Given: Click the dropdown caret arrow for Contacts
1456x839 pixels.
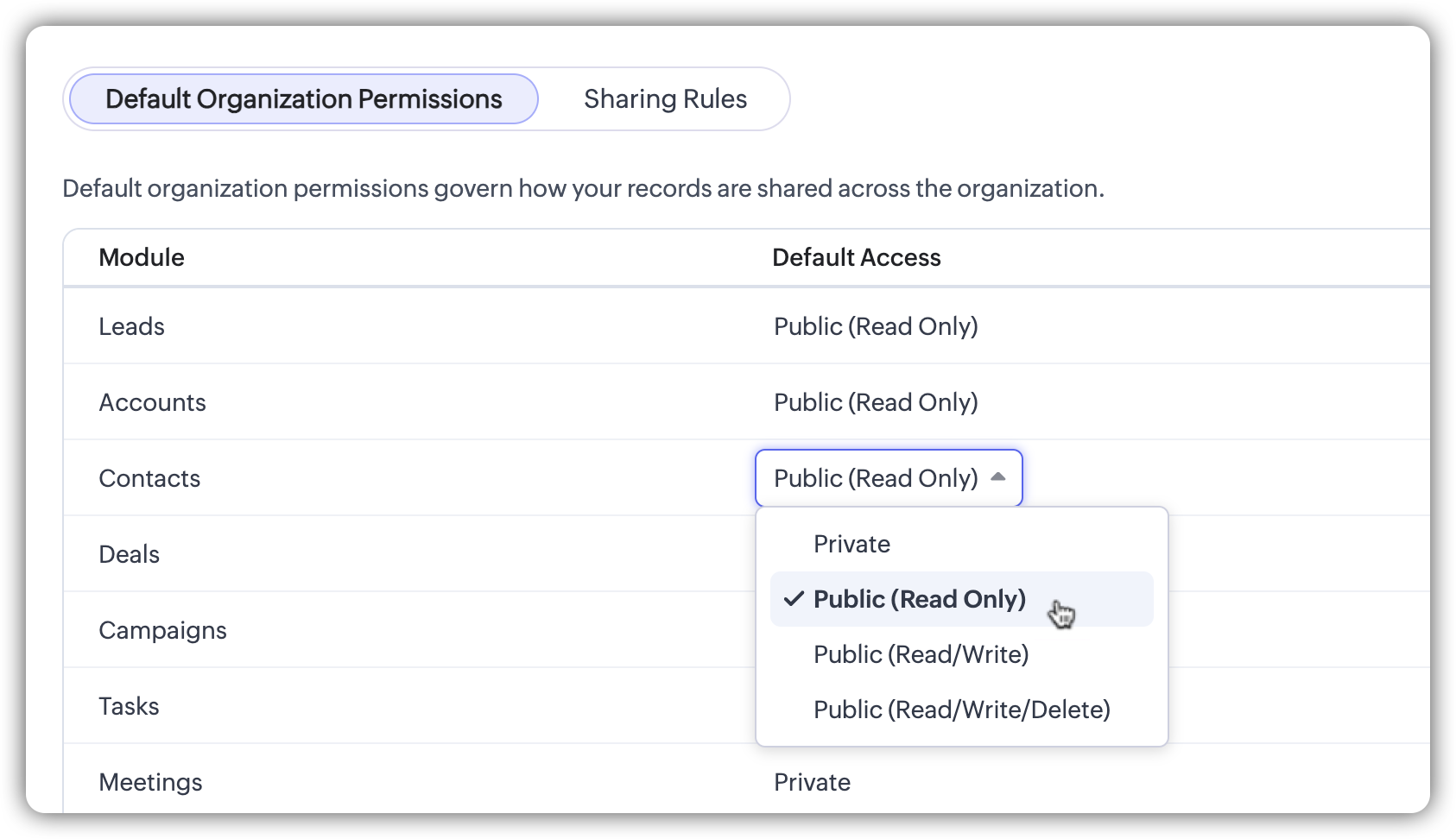Looking at the screenshot, I should (x=998, y=476).
